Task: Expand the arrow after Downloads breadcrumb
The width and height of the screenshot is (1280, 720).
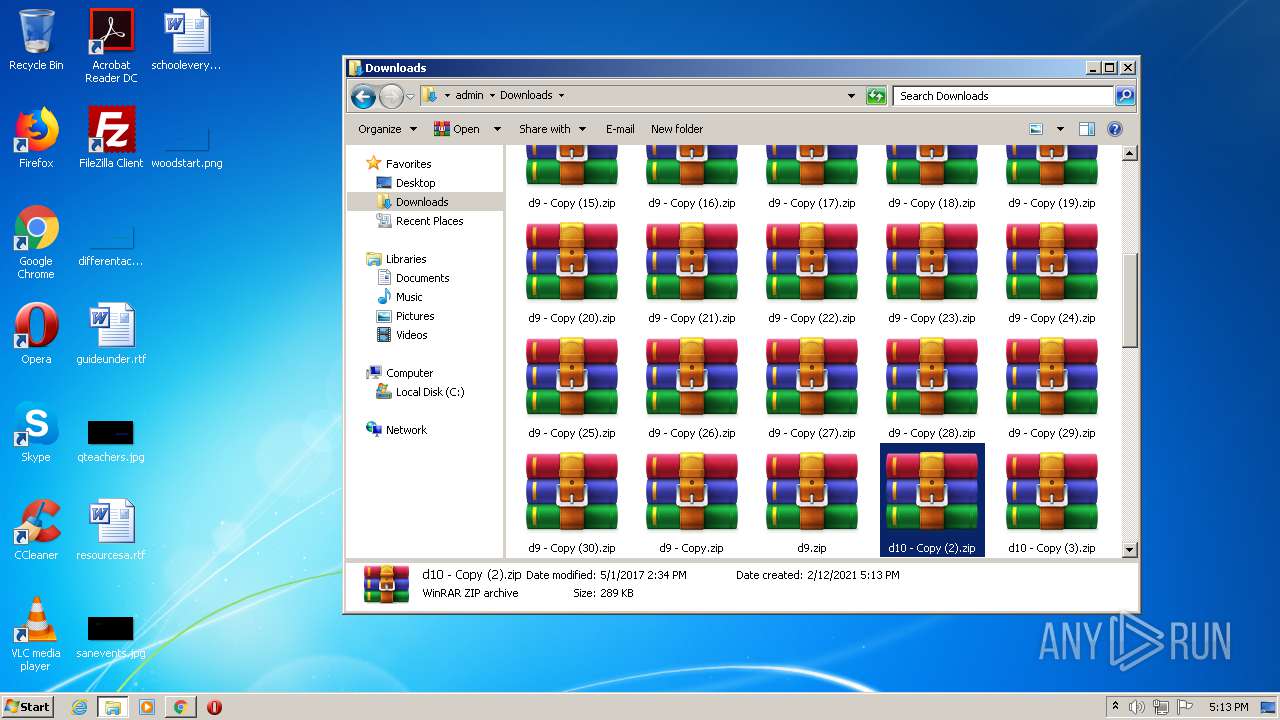Action: pos(561,96)
